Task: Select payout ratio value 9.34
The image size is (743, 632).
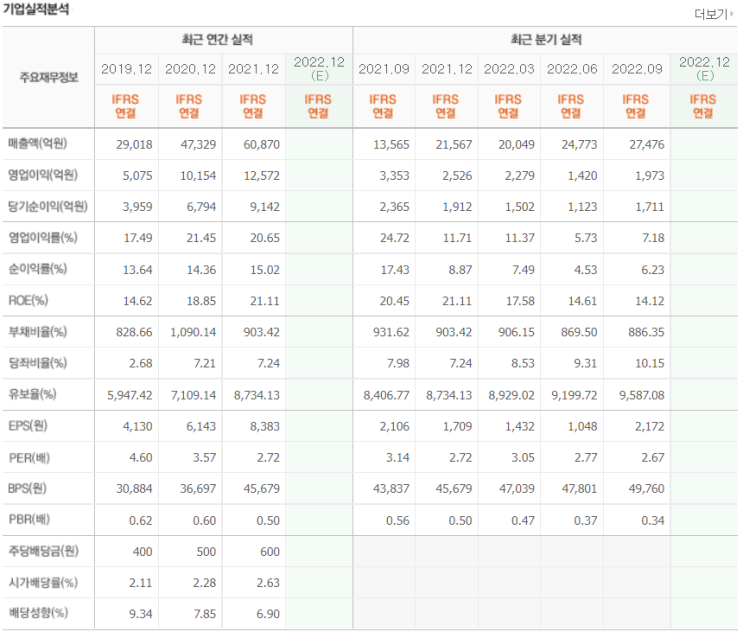Action: click(141, 614)
